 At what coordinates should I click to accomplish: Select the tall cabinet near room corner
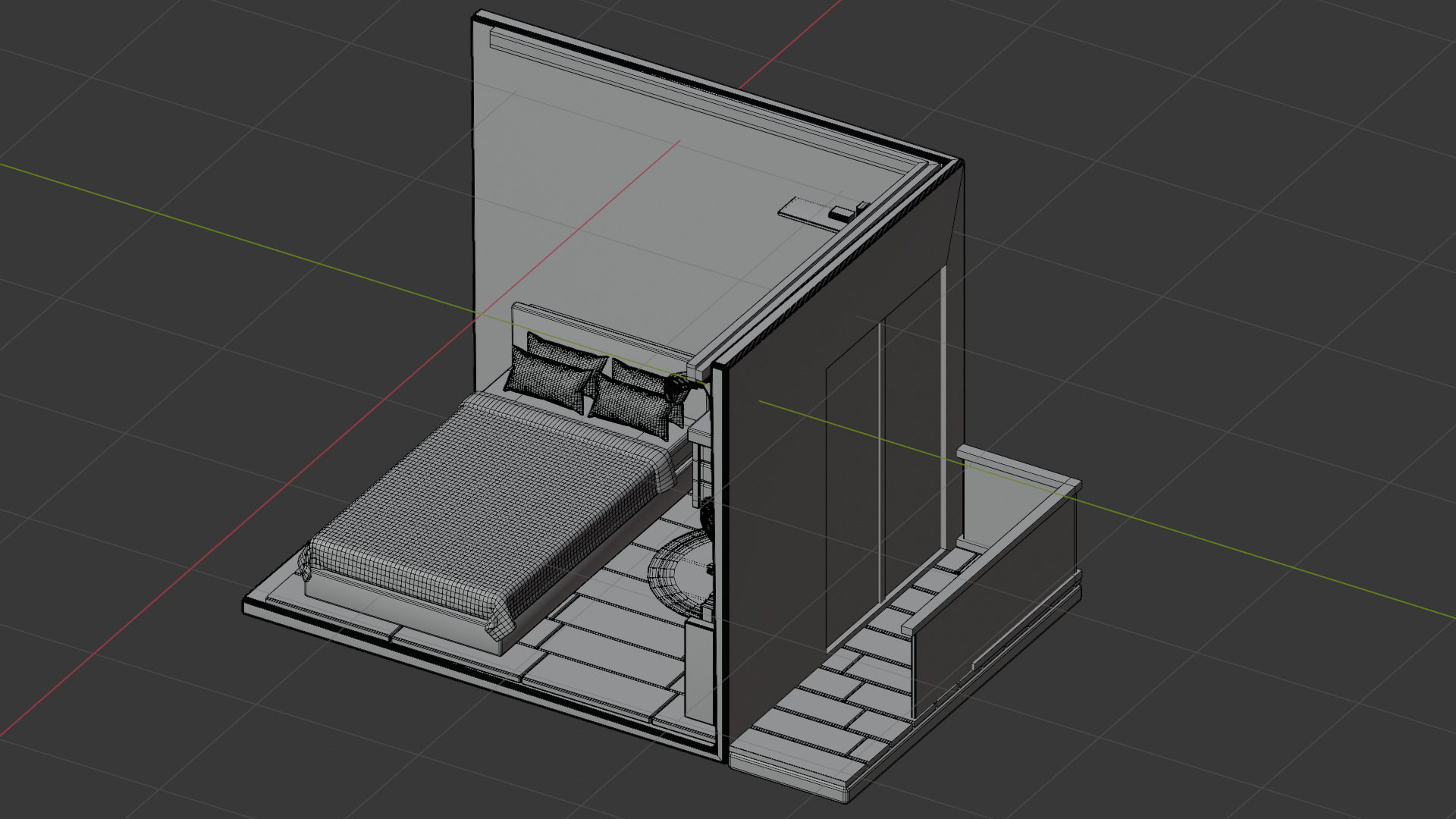pos(698,670)
